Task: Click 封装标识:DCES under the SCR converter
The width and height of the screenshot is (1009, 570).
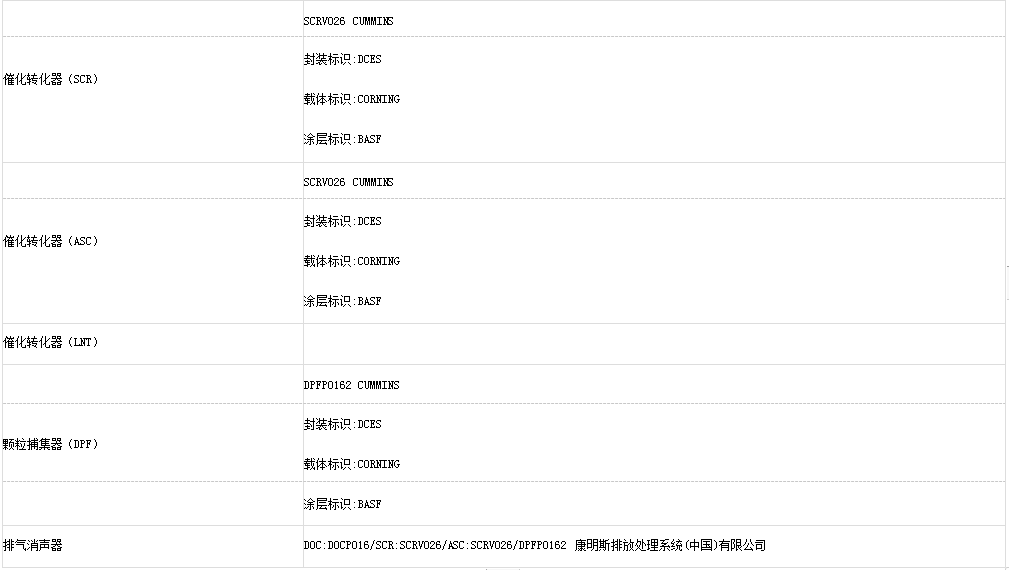Action: [342, 59]
